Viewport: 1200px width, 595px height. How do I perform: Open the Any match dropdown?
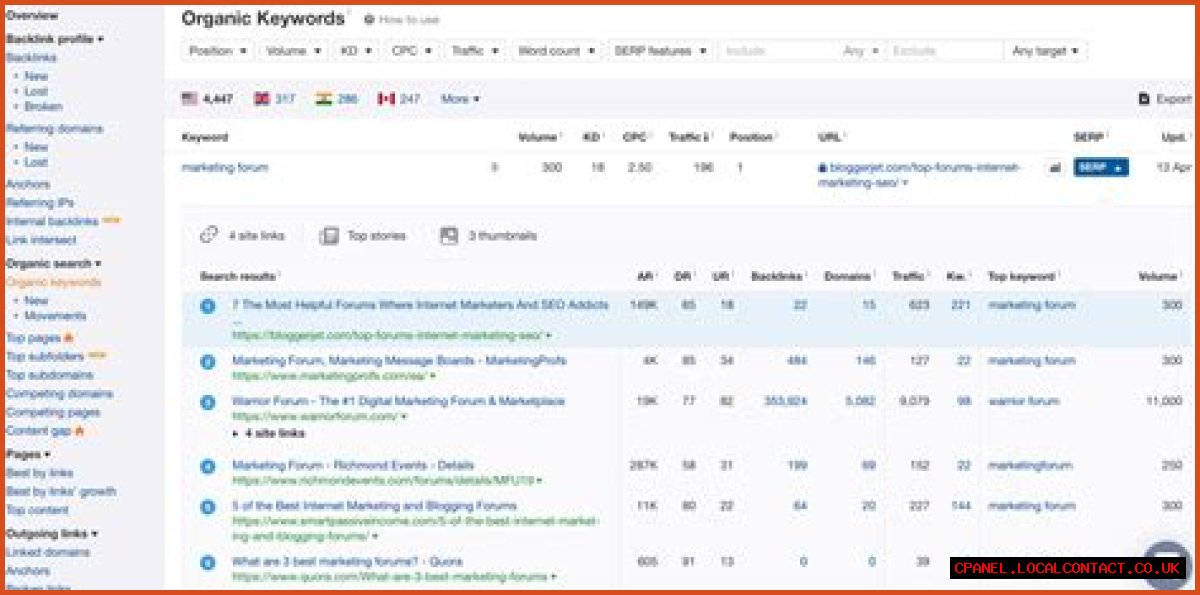pos(861,50)
